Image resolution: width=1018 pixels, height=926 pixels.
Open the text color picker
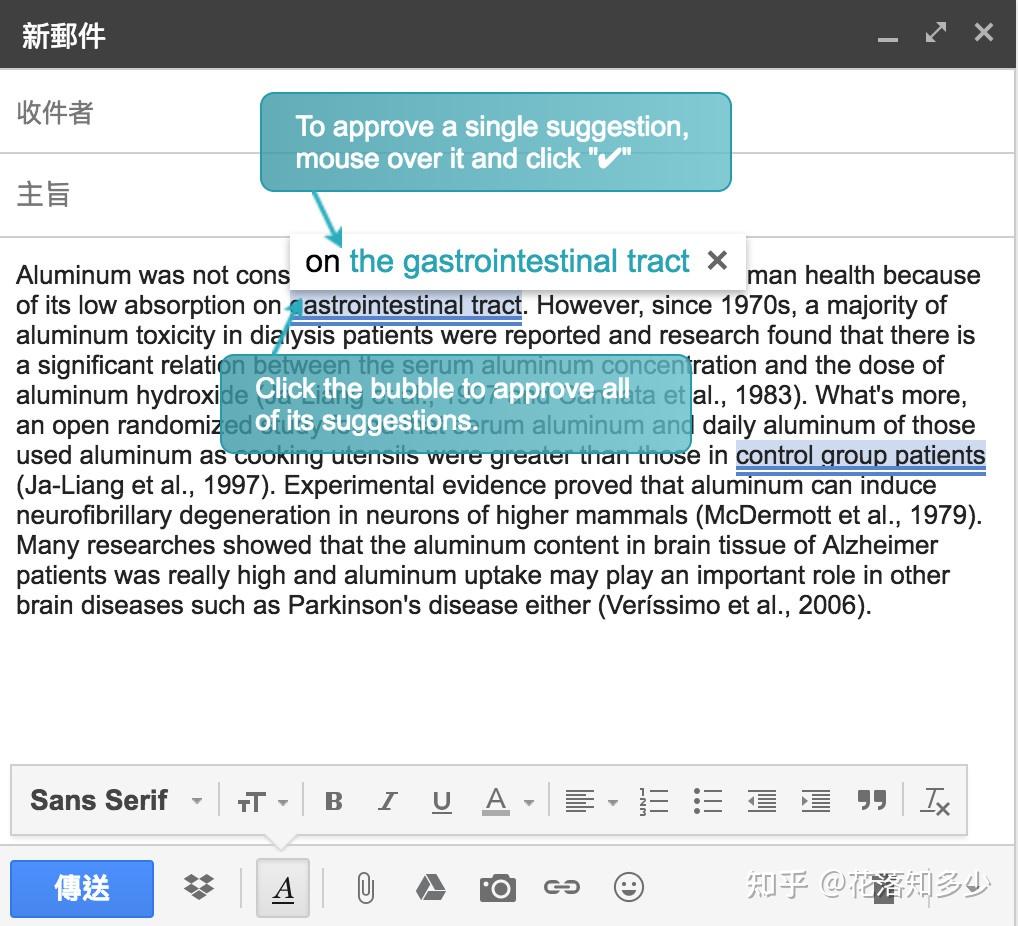(508, 802)
